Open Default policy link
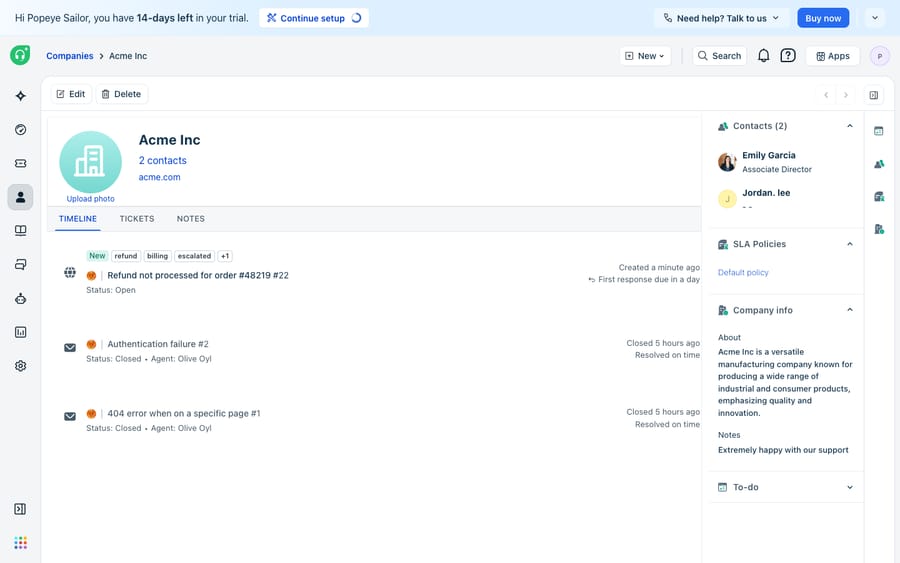 (743, 273)
